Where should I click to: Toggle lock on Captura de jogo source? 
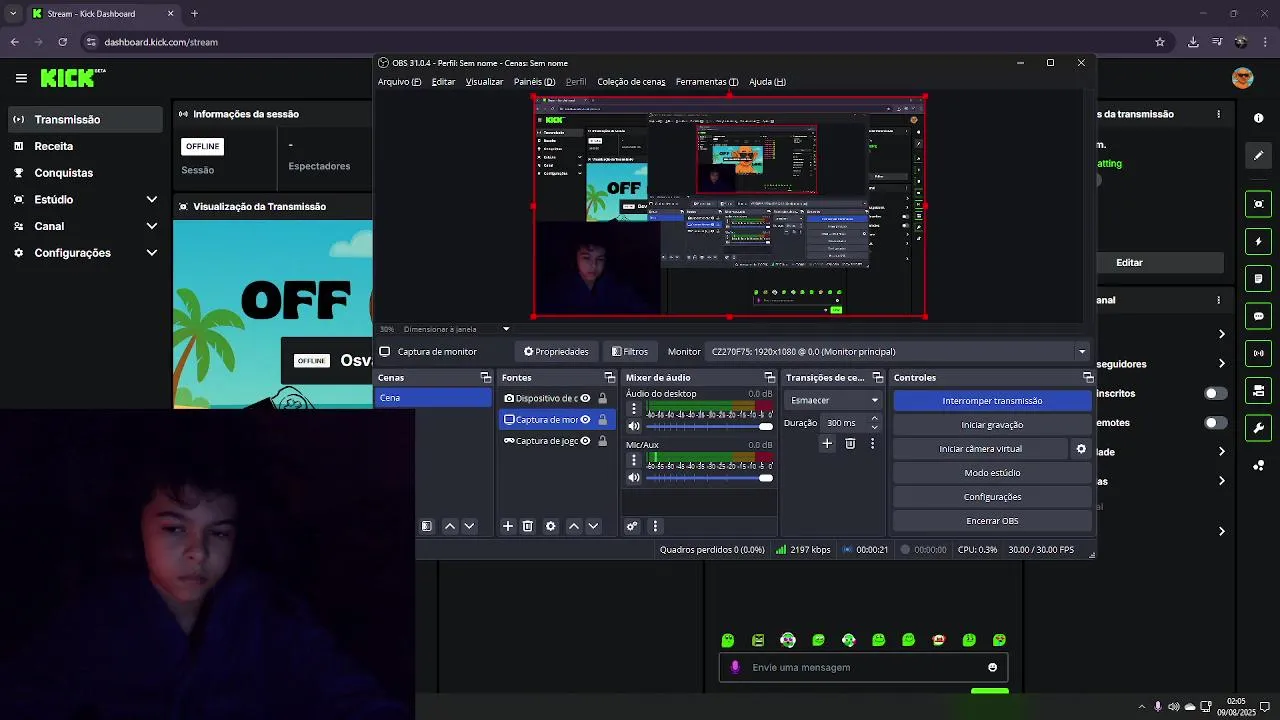click(x=602, y=441)
